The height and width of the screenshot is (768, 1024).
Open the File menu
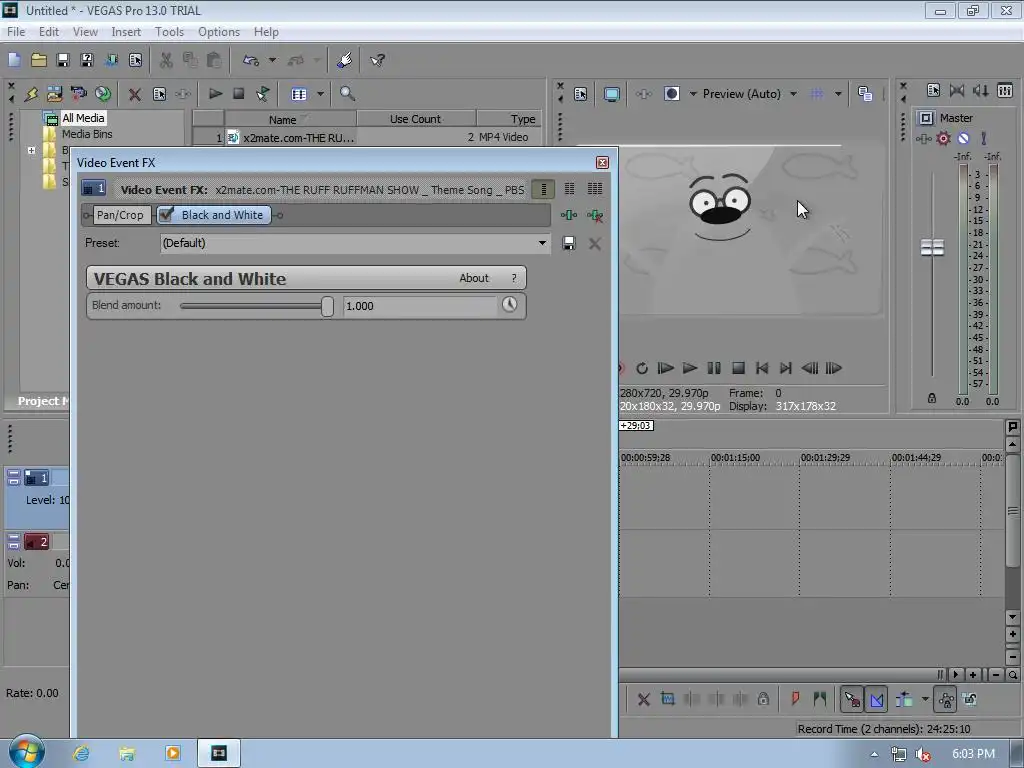pos(16,32)
